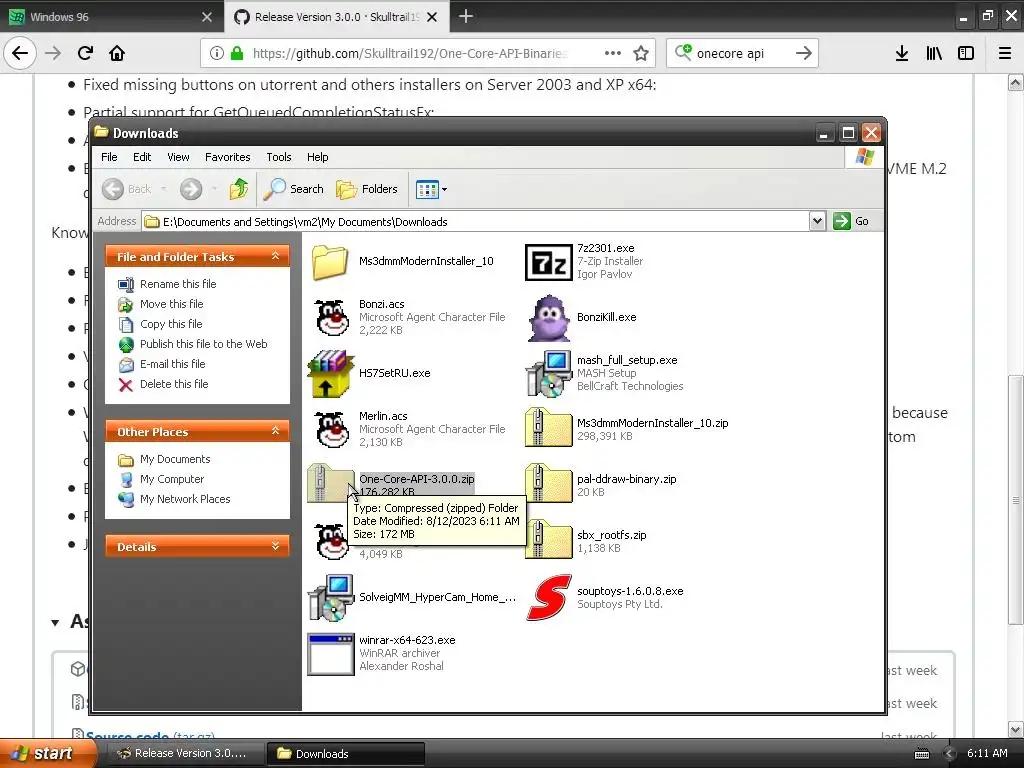The width and height of the screenshot is (1024, 768).
Task: Click the Windows Start button
Action: tap(46, 753)
